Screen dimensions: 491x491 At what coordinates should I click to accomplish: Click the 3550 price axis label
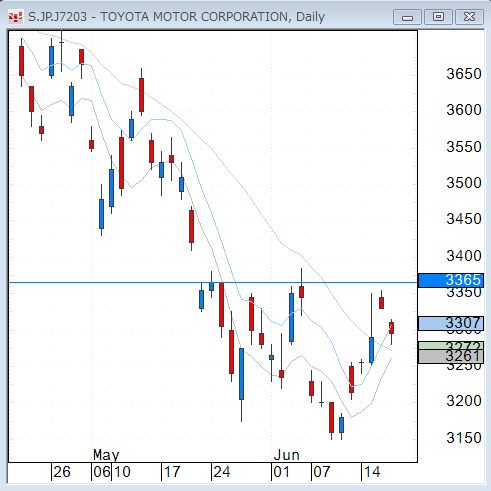(x=464, y=147)
